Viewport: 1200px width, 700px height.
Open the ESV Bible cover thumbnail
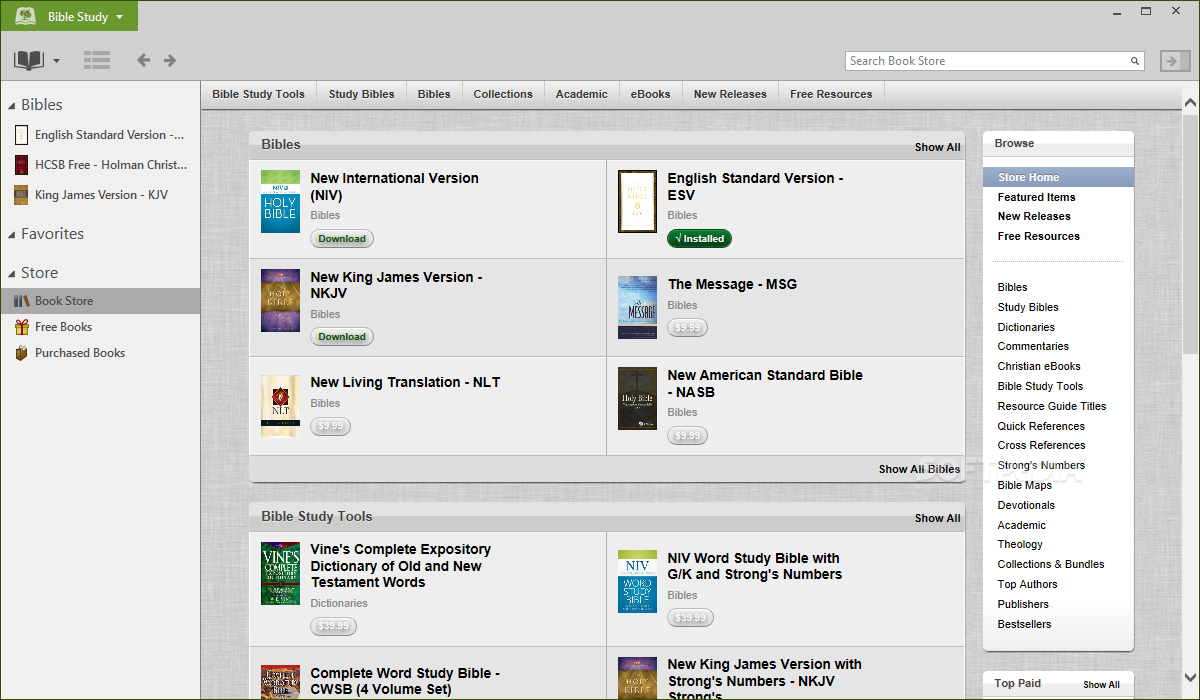click(x=637, y=202)
